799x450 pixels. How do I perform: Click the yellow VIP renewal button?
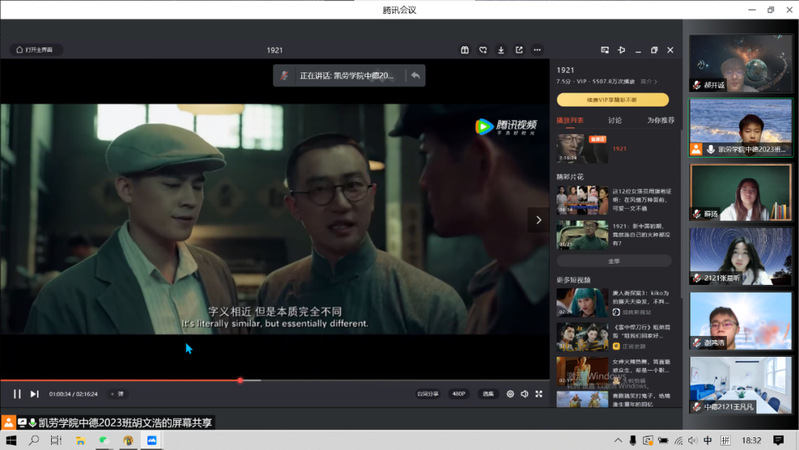(612, 100)
